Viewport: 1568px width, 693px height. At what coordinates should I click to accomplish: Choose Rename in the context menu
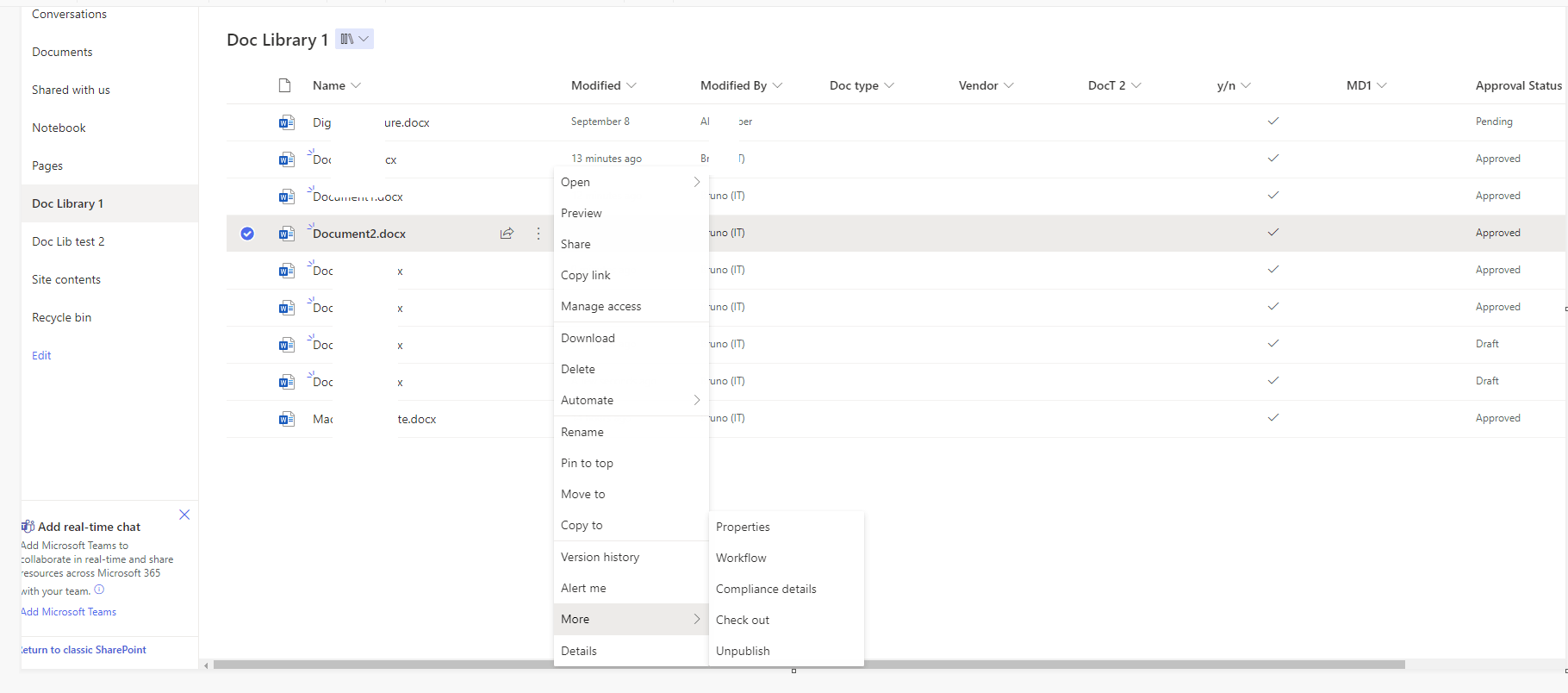tap(631, 432)
